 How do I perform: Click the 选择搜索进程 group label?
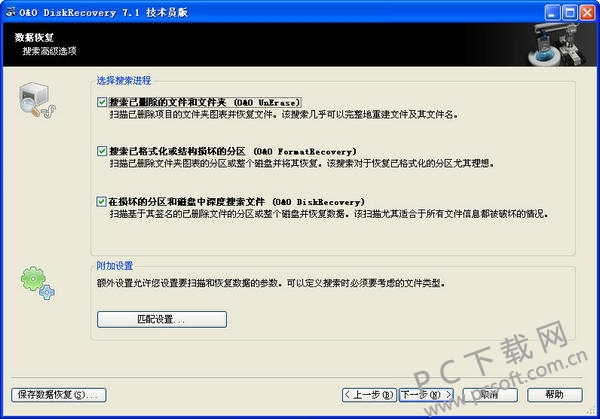click(124, 80)
